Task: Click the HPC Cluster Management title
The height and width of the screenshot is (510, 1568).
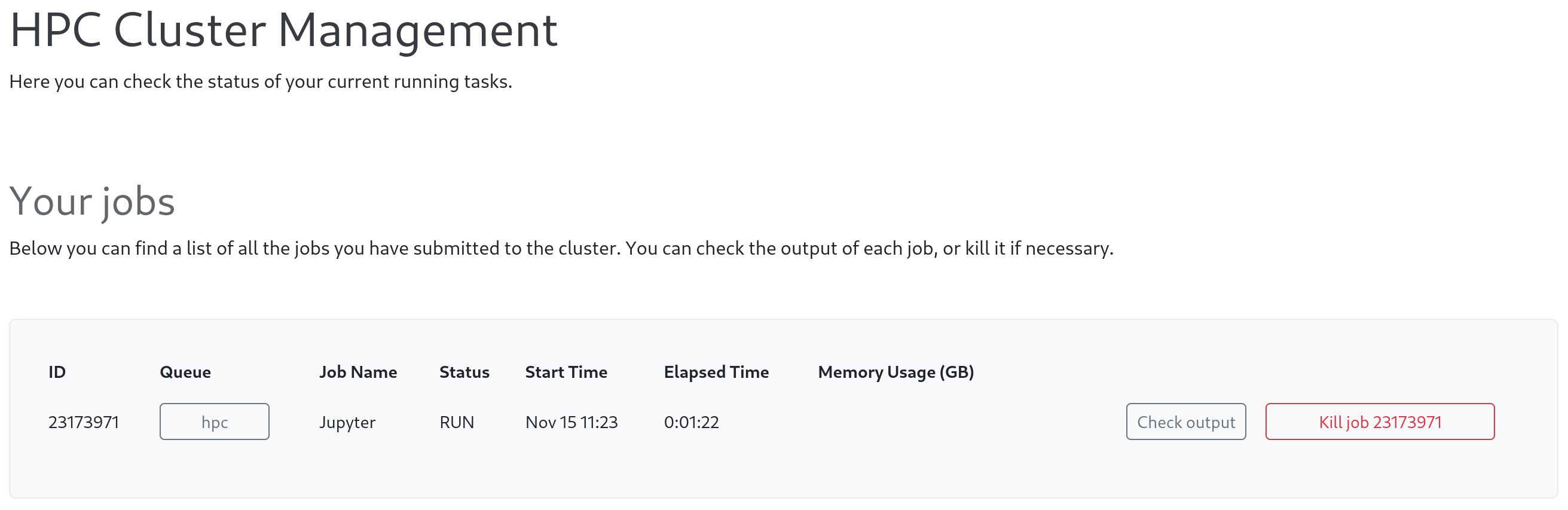Action: [x=283, y=30]
